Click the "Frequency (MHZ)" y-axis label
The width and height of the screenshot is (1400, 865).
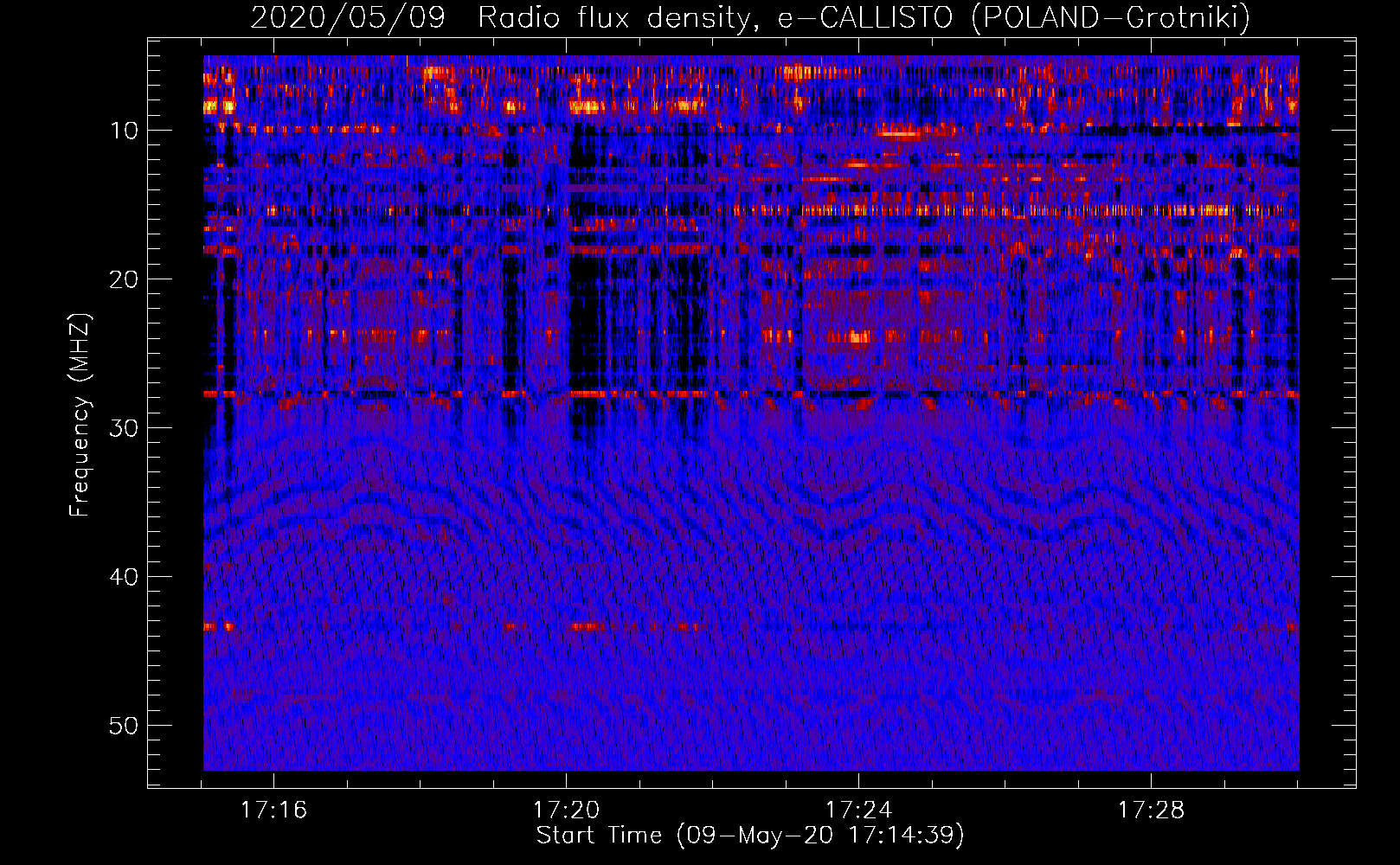pyautogui.click(x=80, y=415)
